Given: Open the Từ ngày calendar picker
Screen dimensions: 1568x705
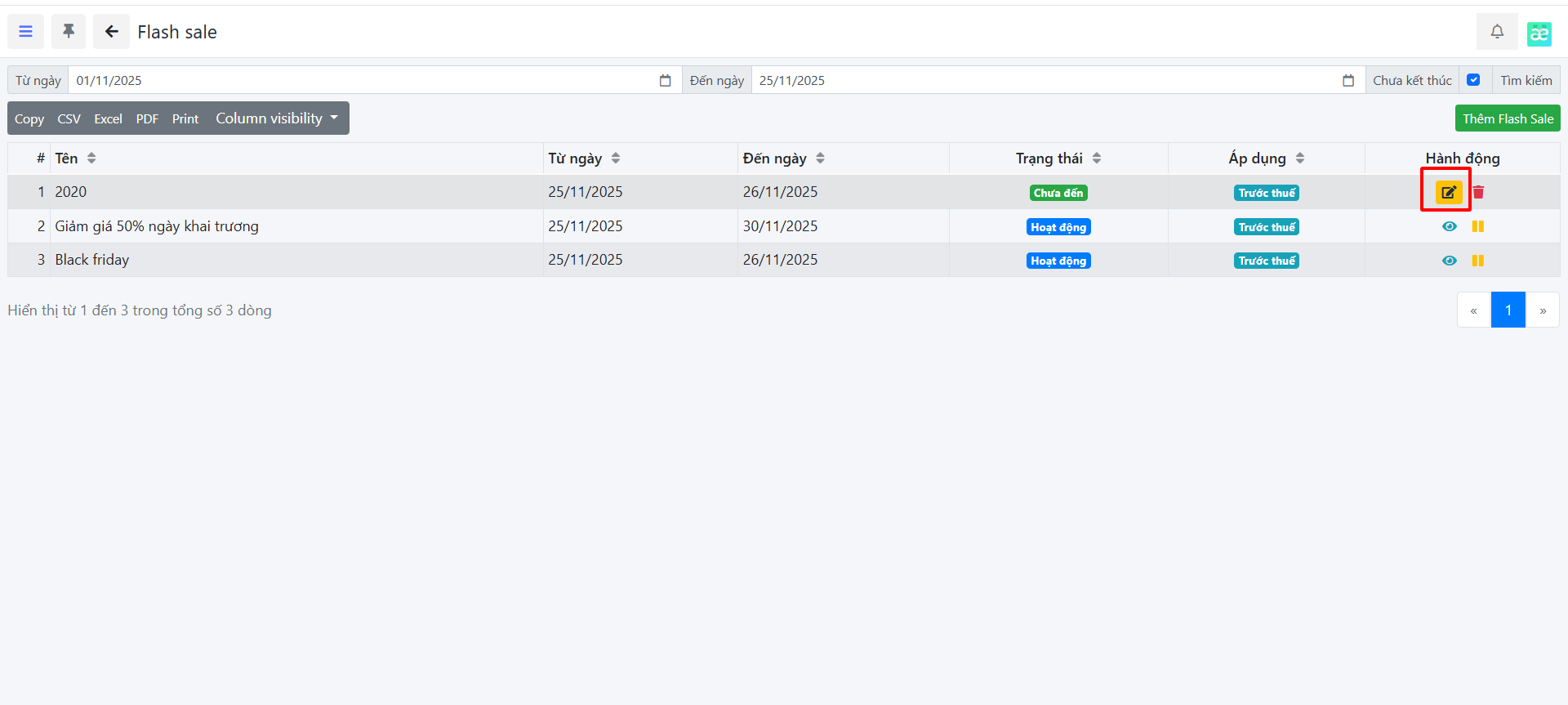Looking at the screenshot, I should 665,81.
